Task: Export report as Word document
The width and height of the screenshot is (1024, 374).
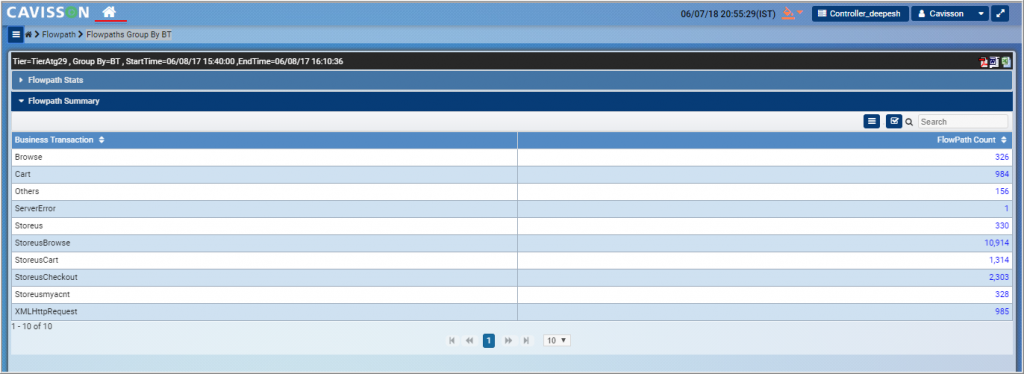Action: [x=994, y=62]
